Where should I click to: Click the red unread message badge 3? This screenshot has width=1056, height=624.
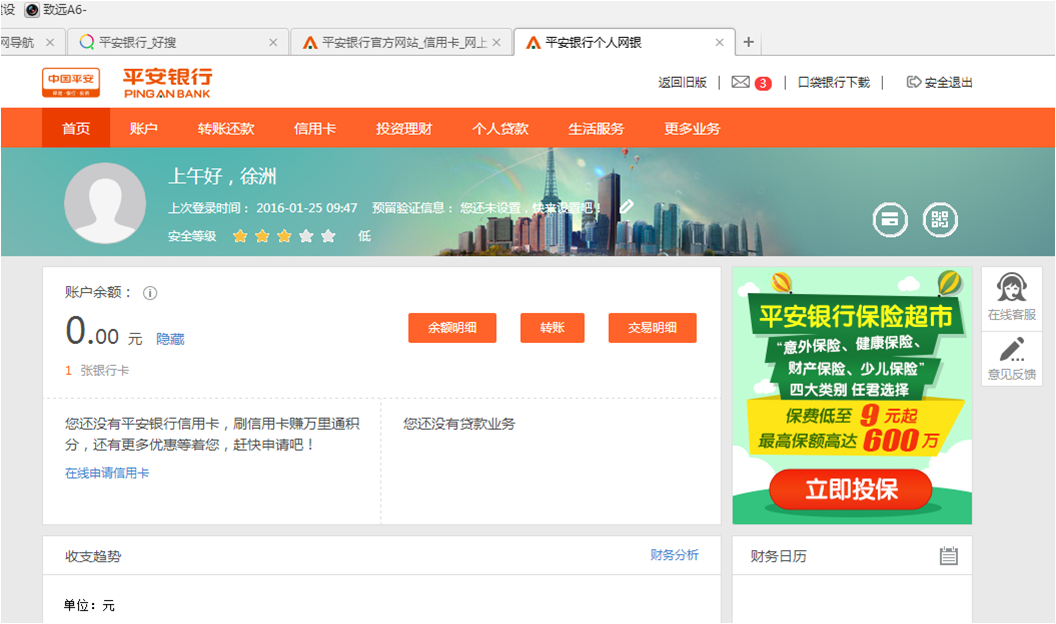763,83
